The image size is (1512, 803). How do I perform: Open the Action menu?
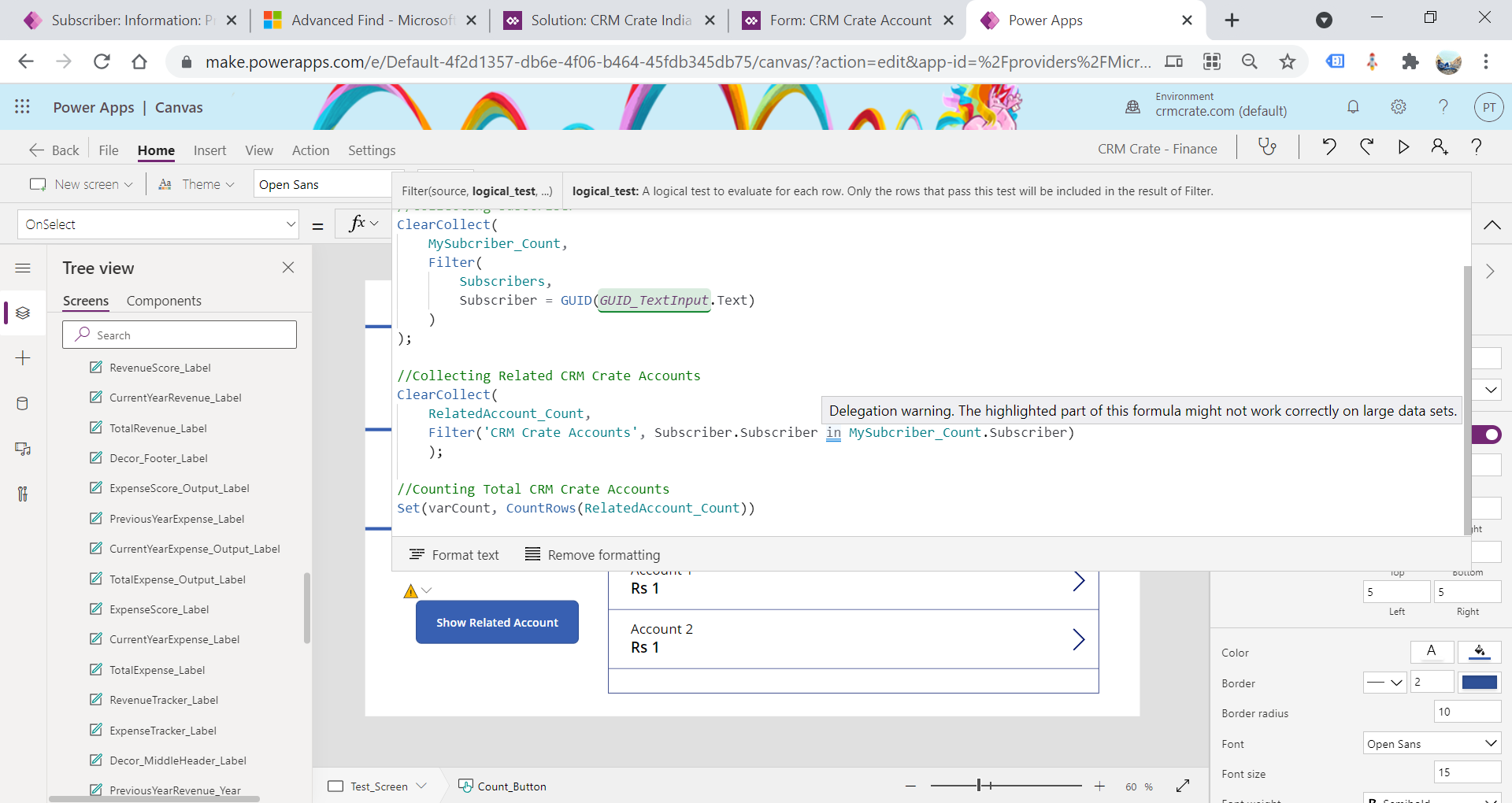point(310,150)
